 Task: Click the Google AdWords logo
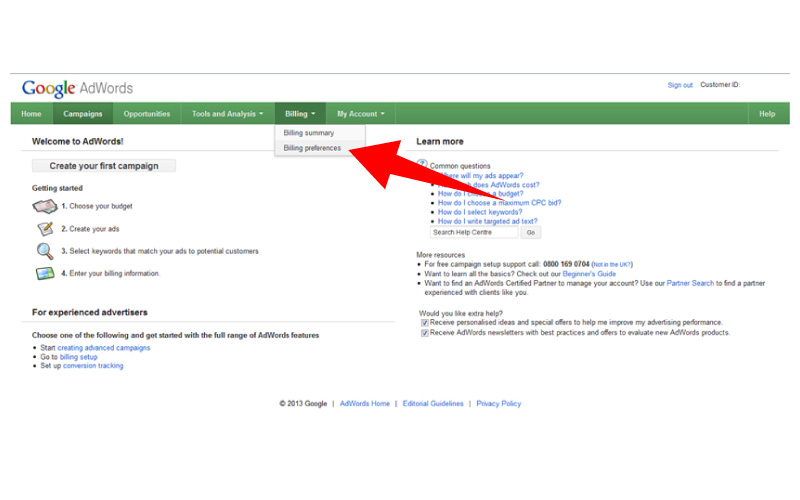click(x=77, y=88)
